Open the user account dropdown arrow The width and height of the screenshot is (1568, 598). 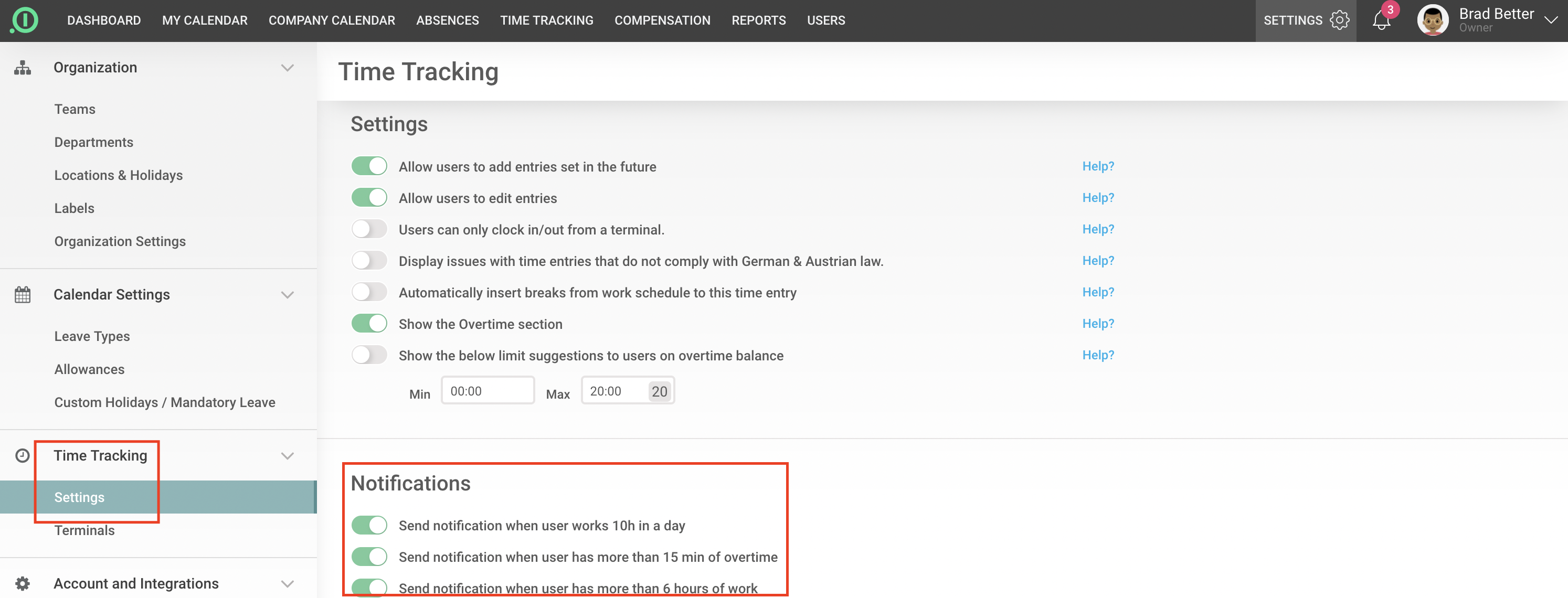pos(1551,20)
